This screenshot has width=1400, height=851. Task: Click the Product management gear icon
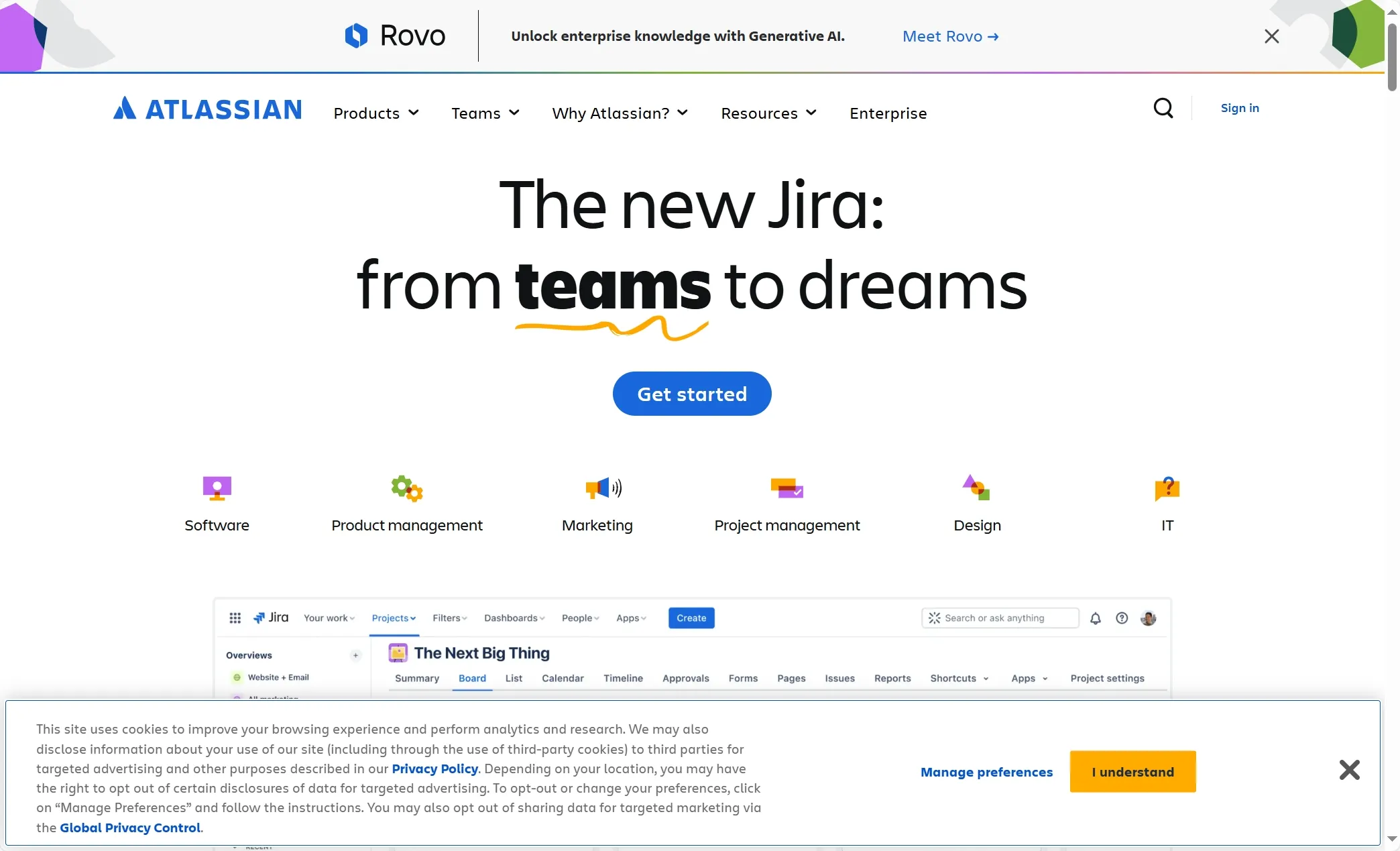[x=407, y=488]
